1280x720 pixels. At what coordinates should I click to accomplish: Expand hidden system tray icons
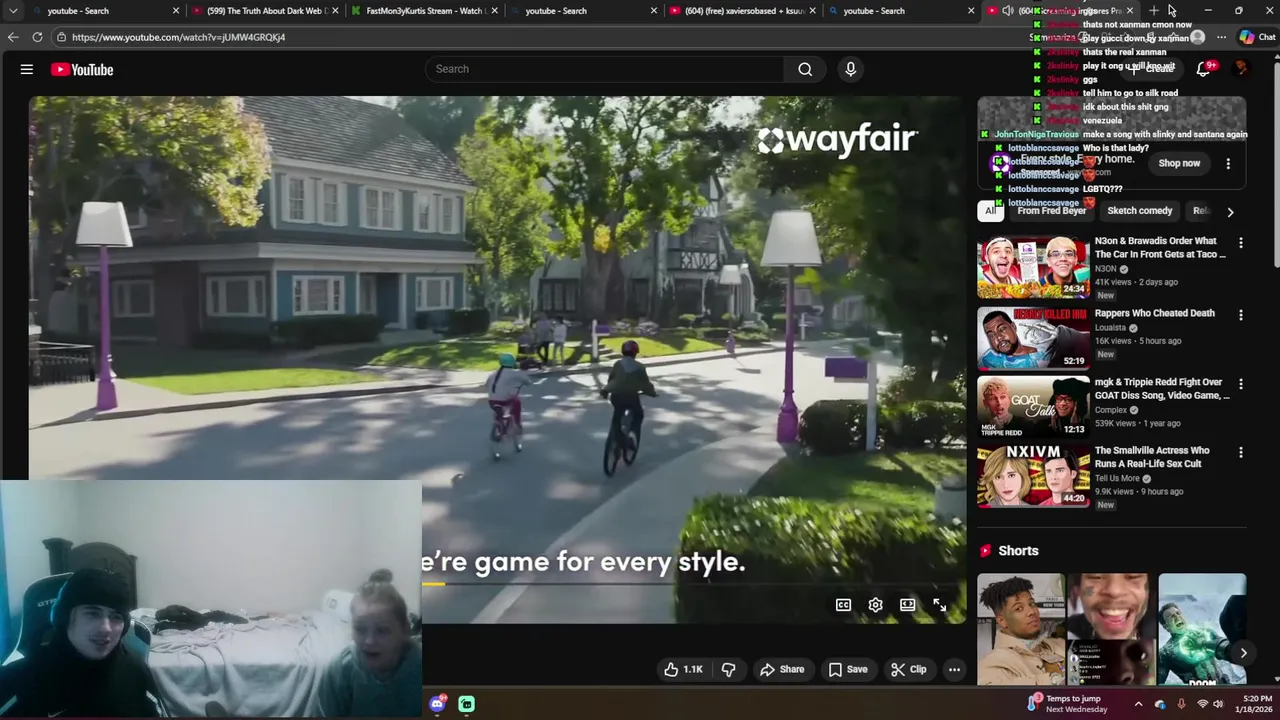(x=1138, y=704)
